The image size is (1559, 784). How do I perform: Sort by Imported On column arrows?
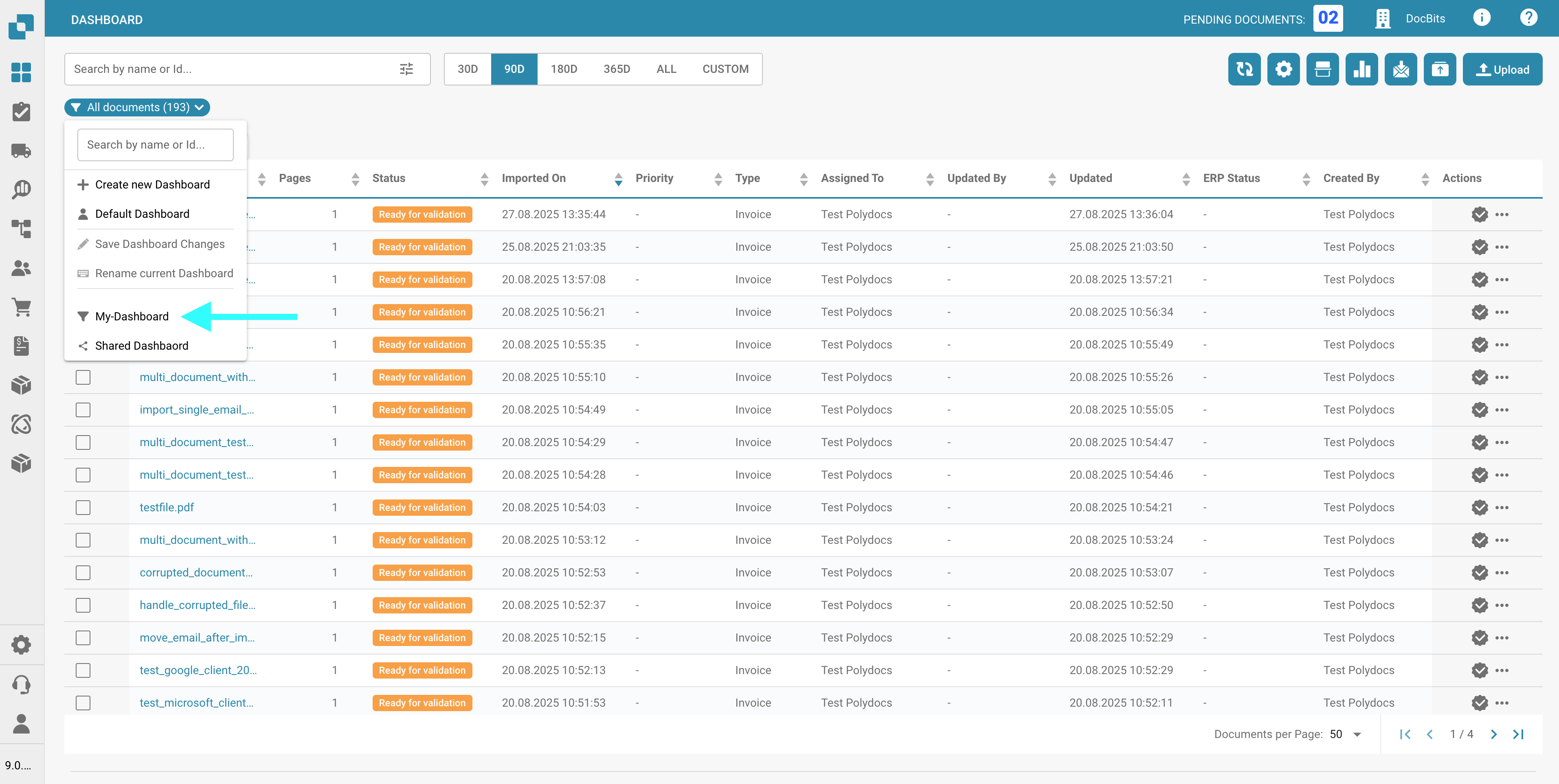pos(618,178)
